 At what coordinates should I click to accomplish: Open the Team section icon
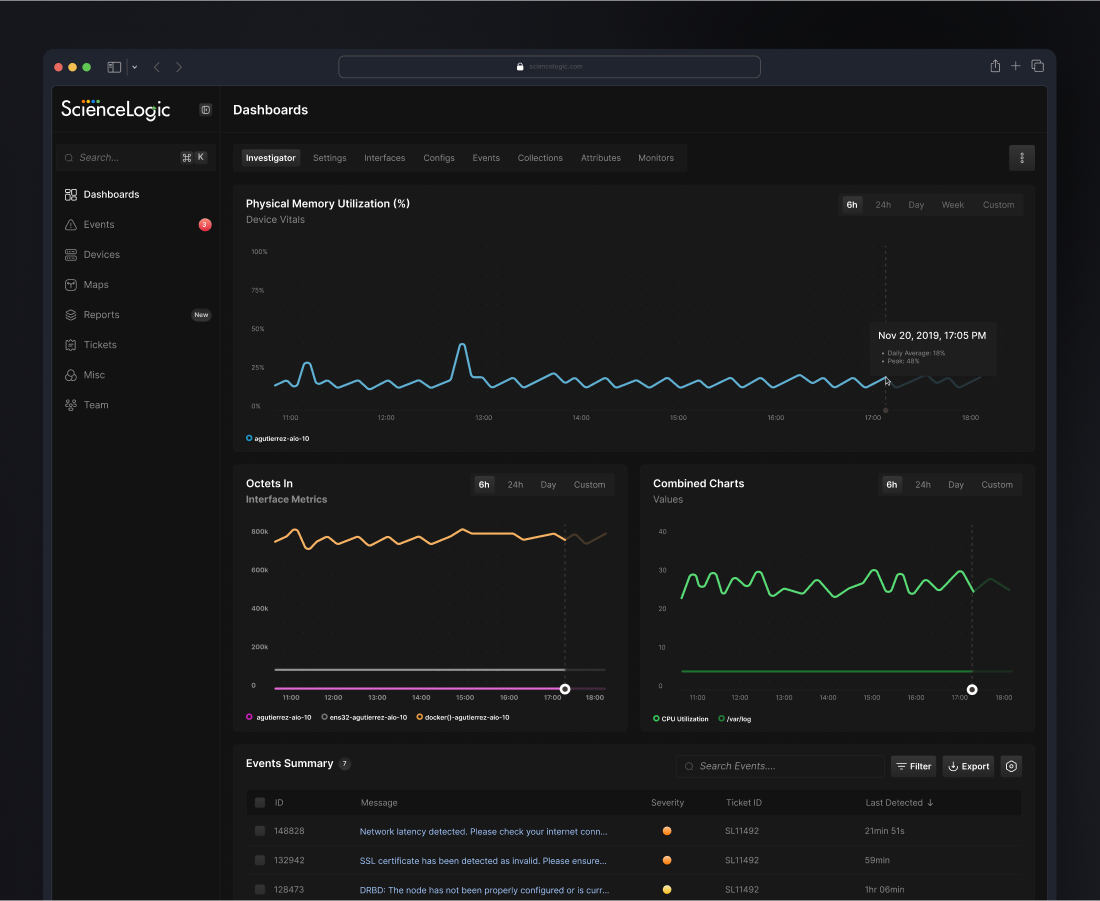[x=71, y=405]
